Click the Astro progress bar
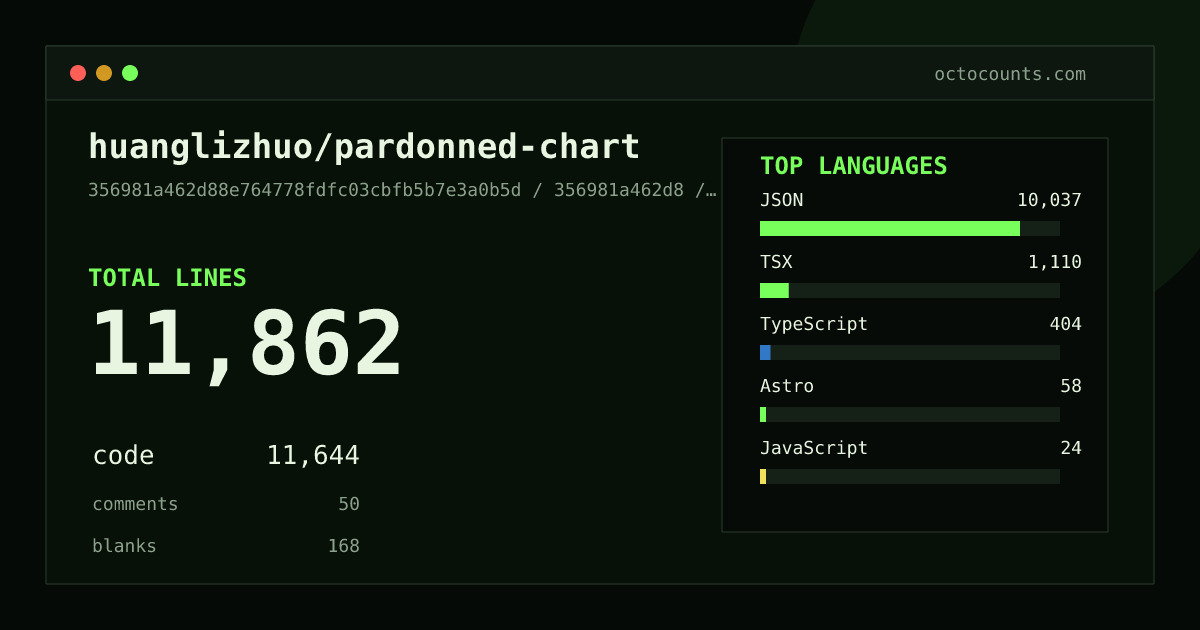Viewport: 1200px width, 630px height. click(763, 414)
